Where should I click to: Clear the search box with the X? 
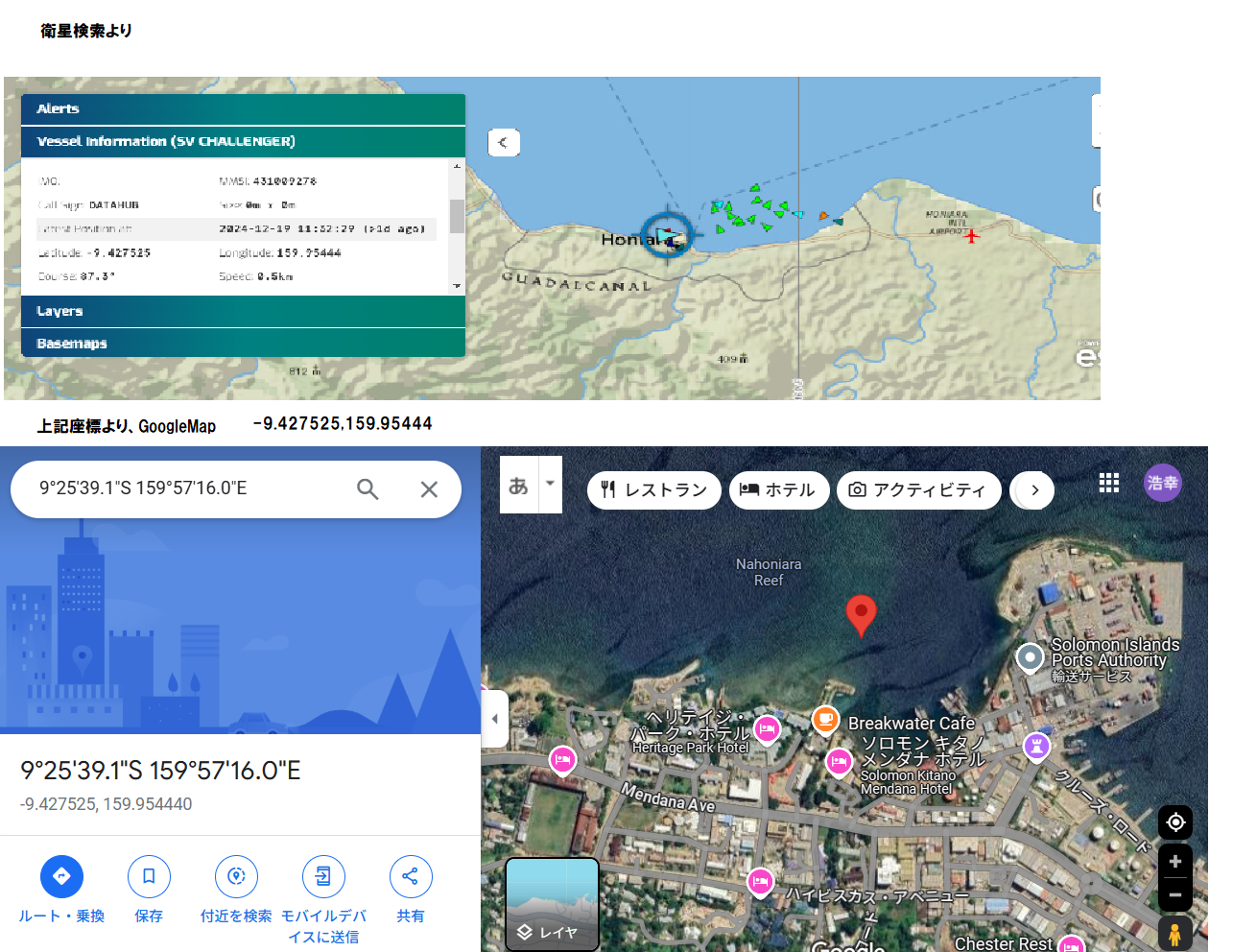429,489
